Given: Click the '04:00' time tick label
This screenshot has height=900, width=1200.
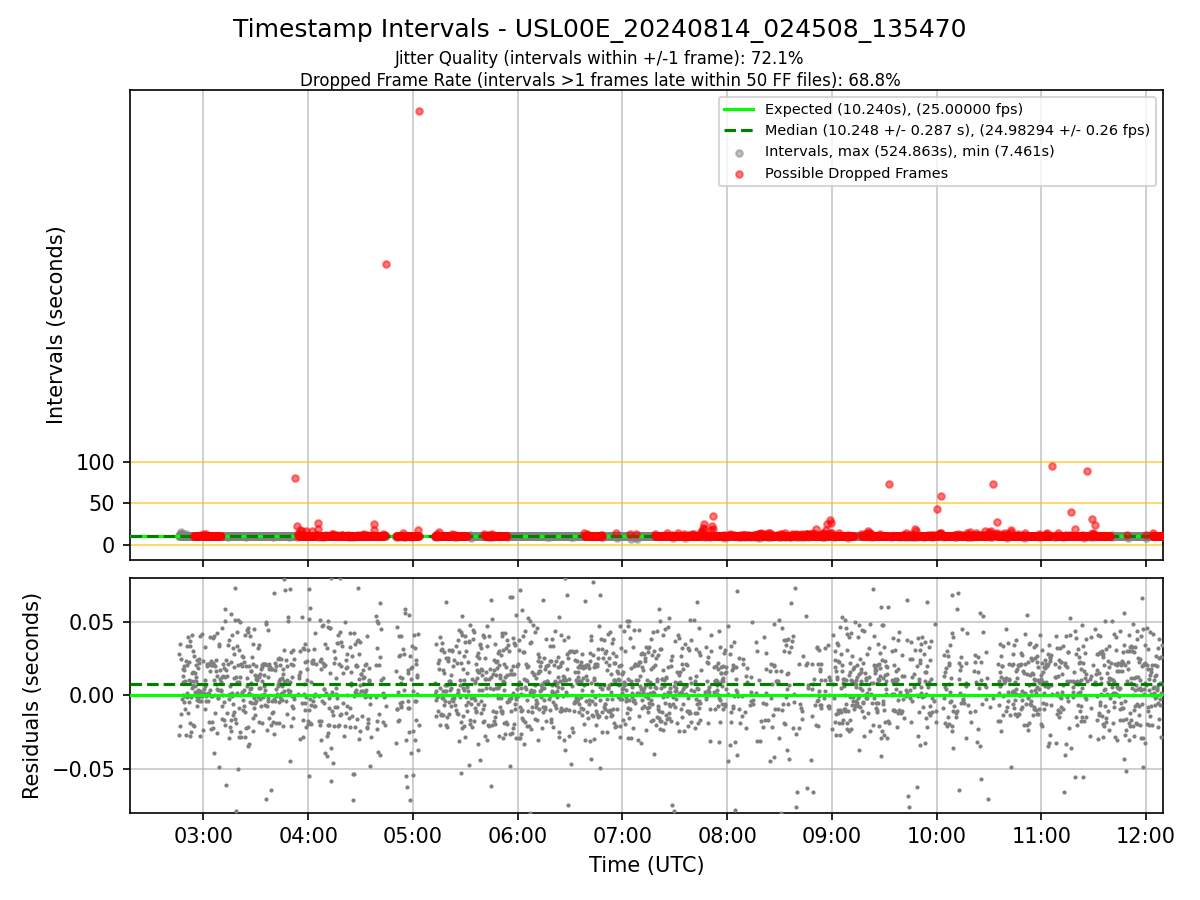Looking at the screenshot, I should tap(308, 834).
